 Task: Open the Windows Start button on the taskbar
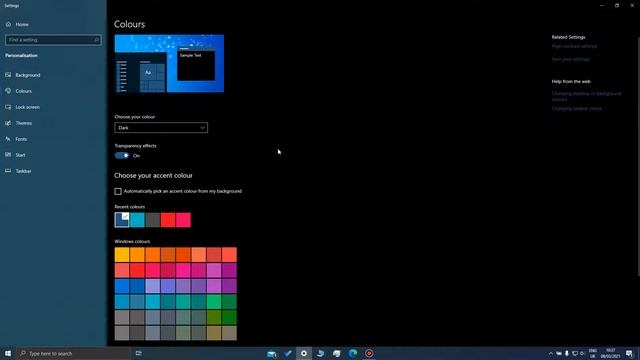point(8,353)
